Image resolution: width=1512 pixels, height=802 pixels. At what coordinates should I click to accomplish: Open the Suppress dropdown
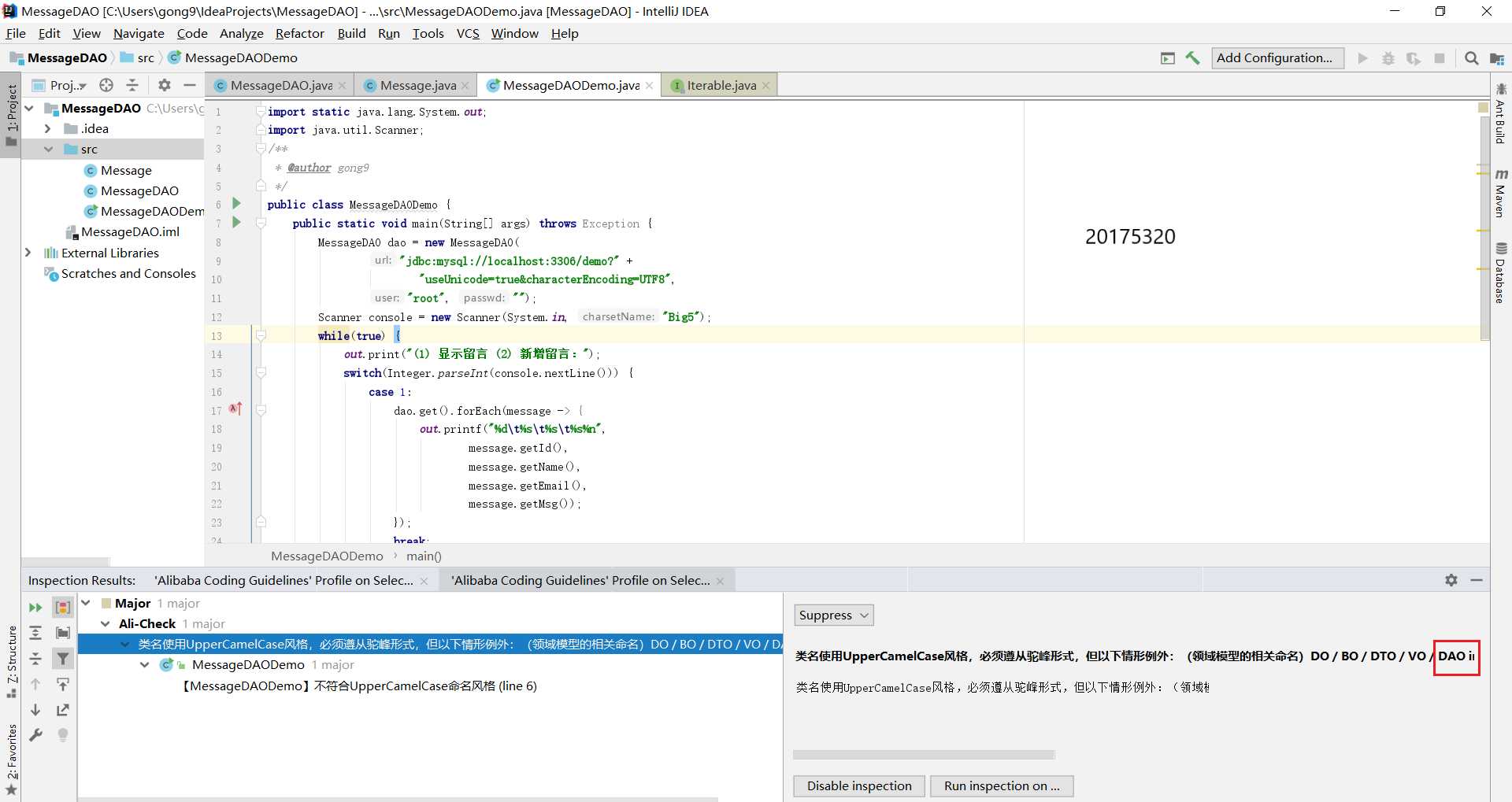pos(834,615)
